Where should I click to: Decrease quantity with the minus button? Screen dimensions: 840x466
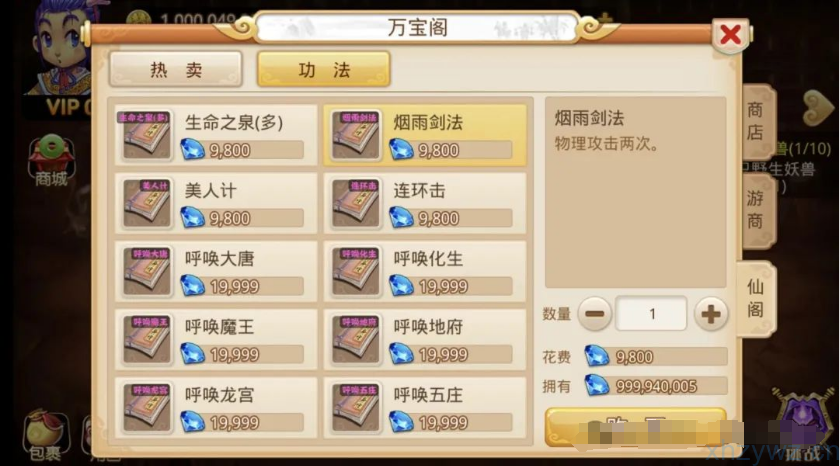595,314
